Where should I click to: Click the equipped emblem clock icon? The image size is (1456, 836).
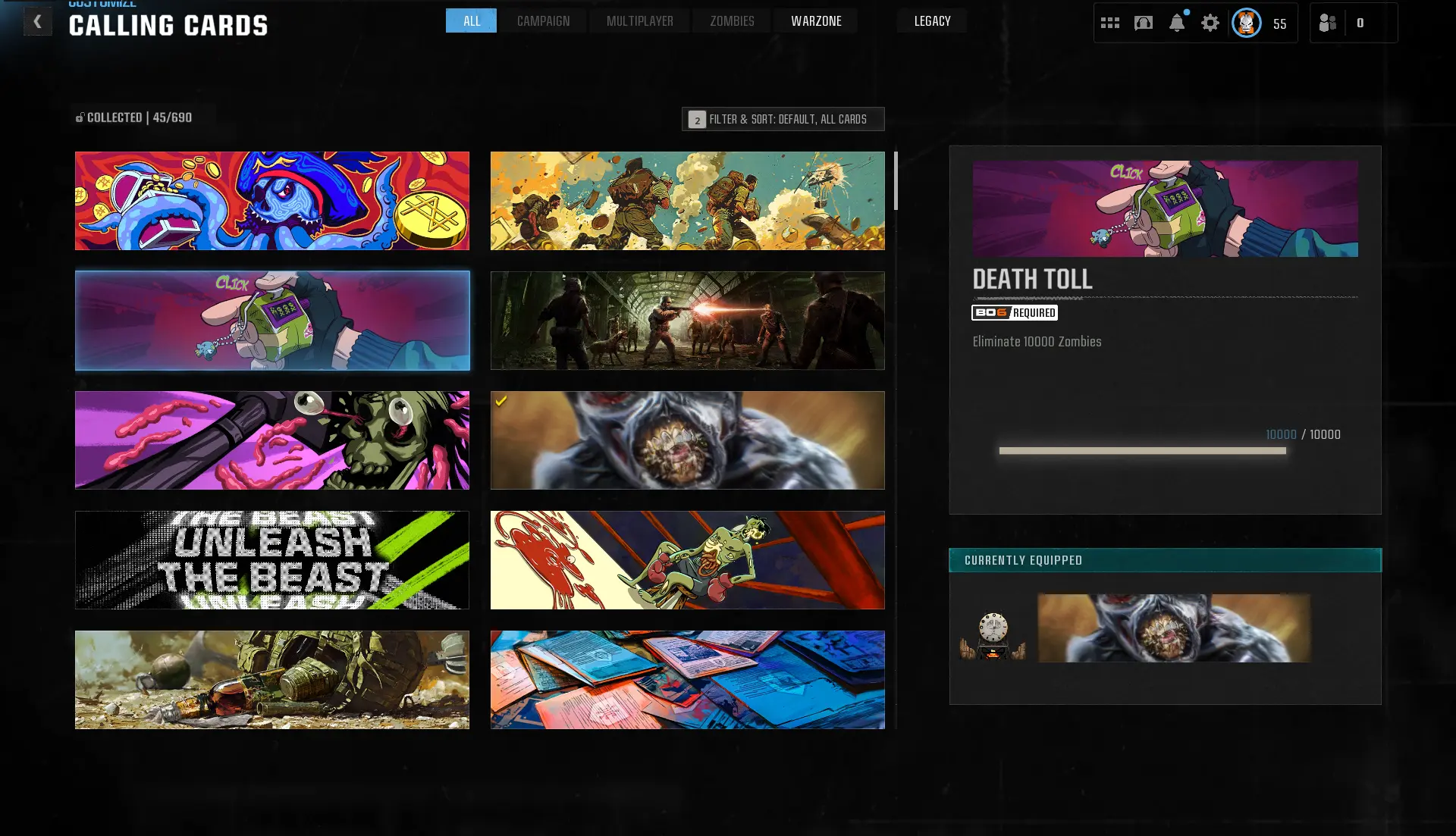992,634
